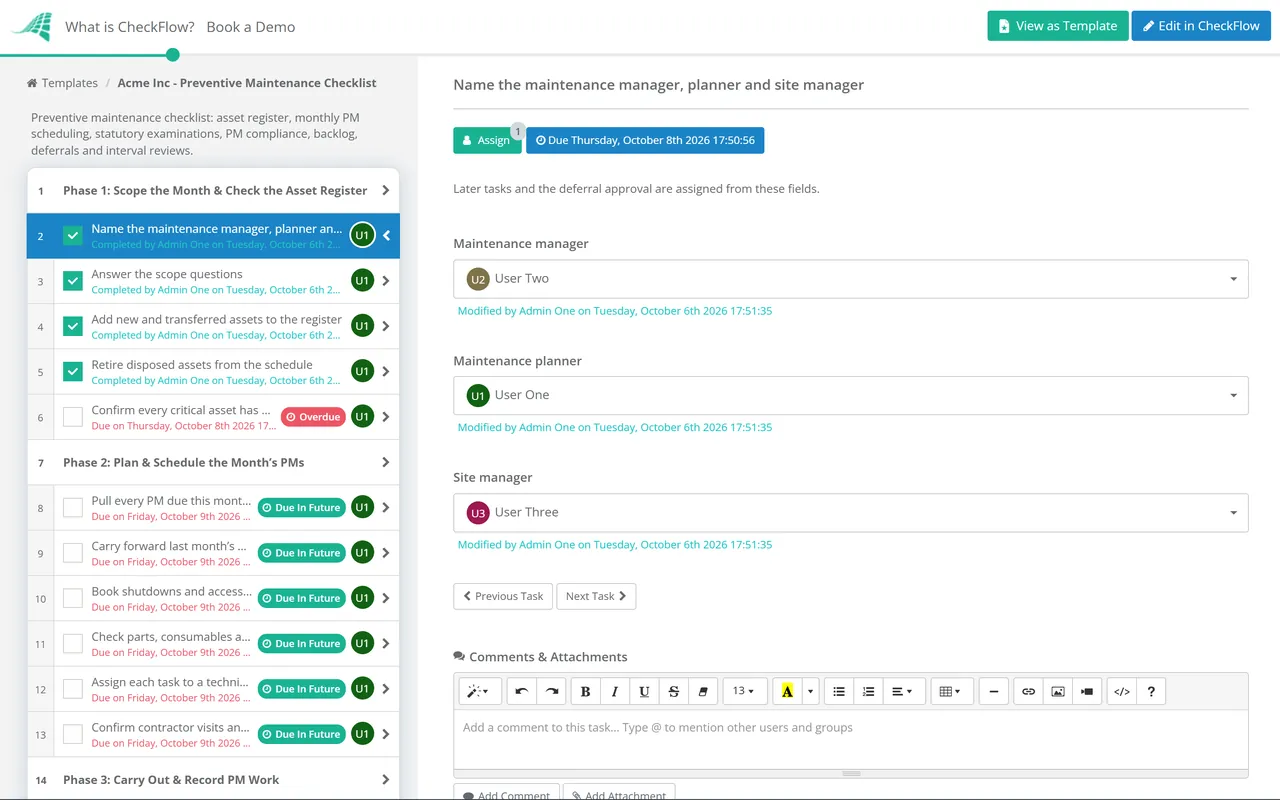The height and width of the screenshot is (800, 1280).
Task: Click the comment editor resize bar
Action: click(x=851, y=773)
